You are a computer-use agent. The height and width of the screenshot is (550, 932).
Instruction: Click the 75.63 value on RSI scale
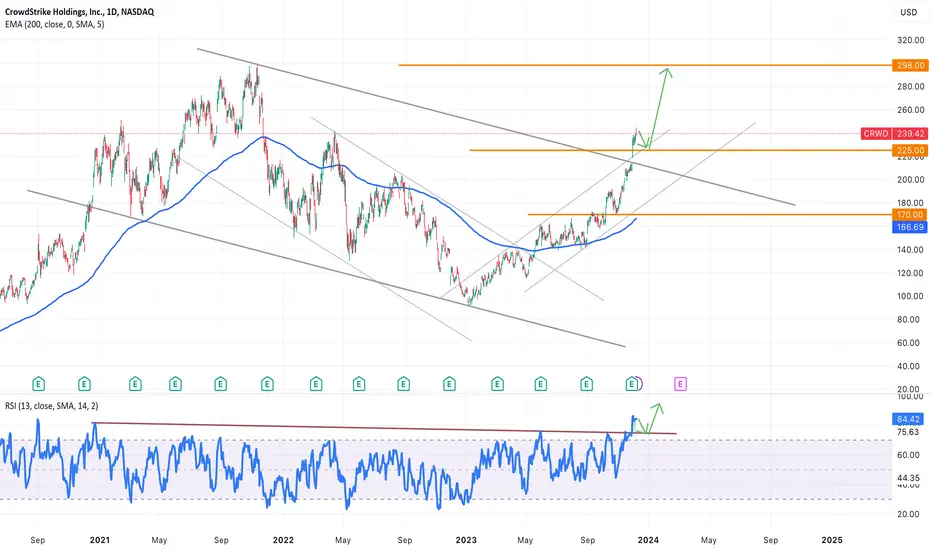pos(909,432)
